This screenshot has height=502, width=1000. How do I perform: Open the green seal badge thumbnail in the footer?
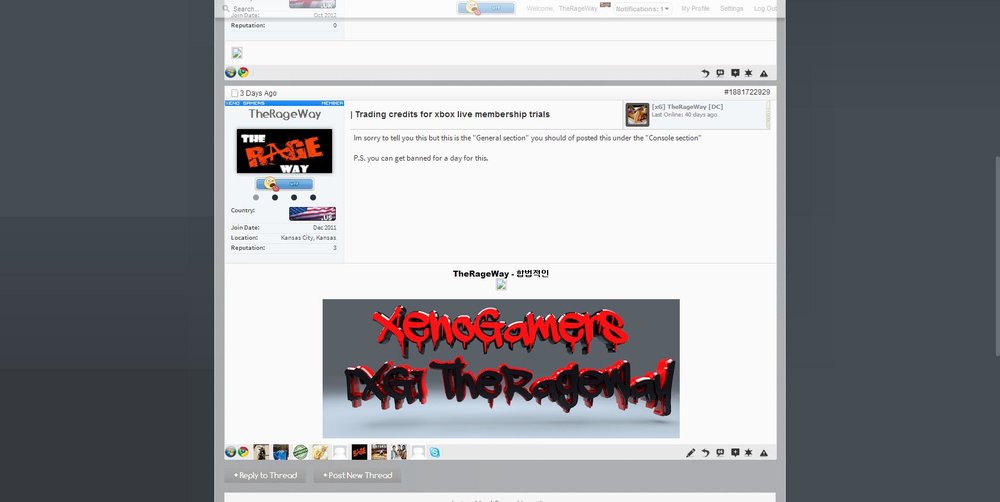pos(300,452)
